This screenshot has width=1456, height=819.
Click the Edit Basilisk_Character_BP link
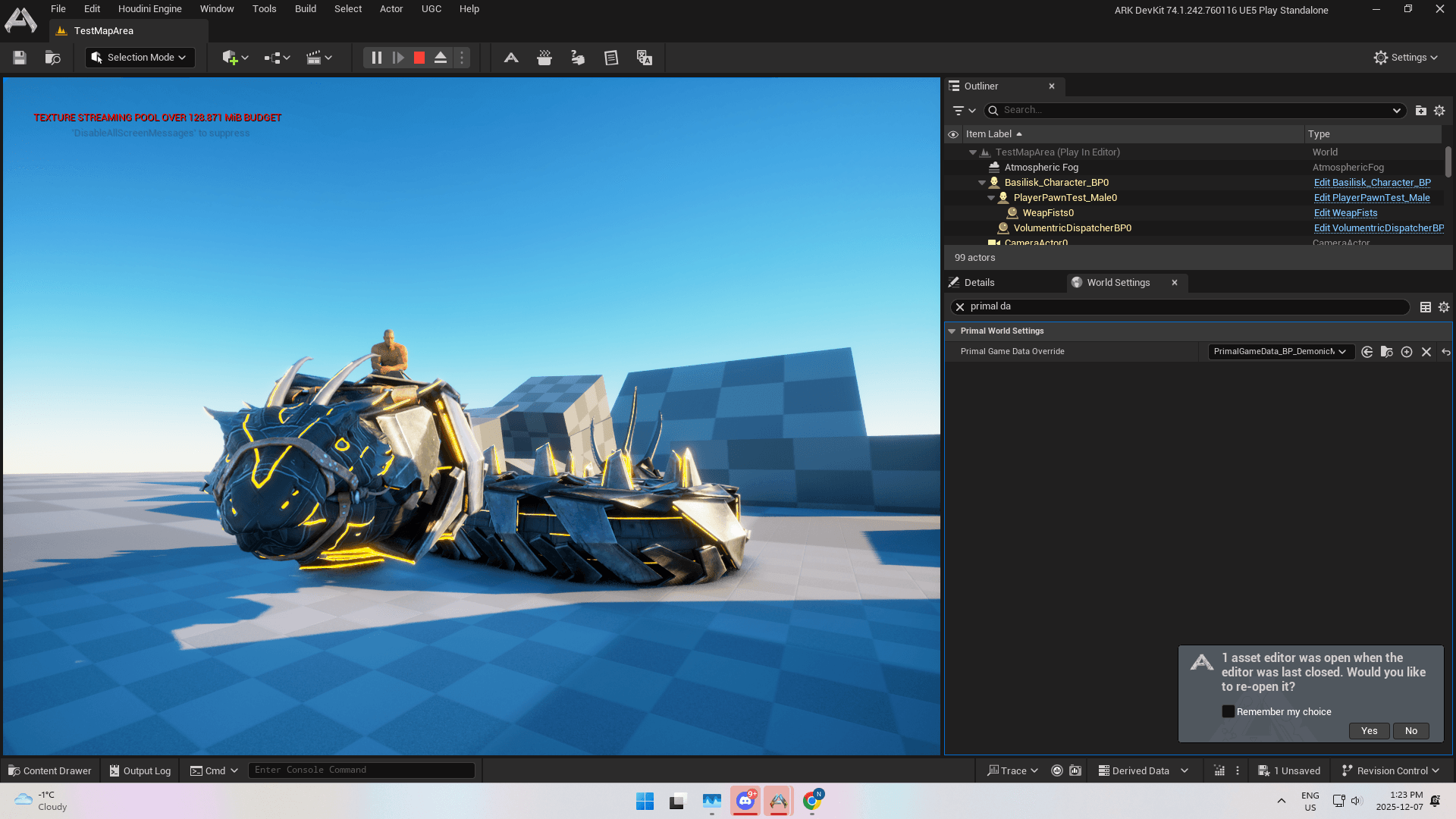coord(1372,183)
